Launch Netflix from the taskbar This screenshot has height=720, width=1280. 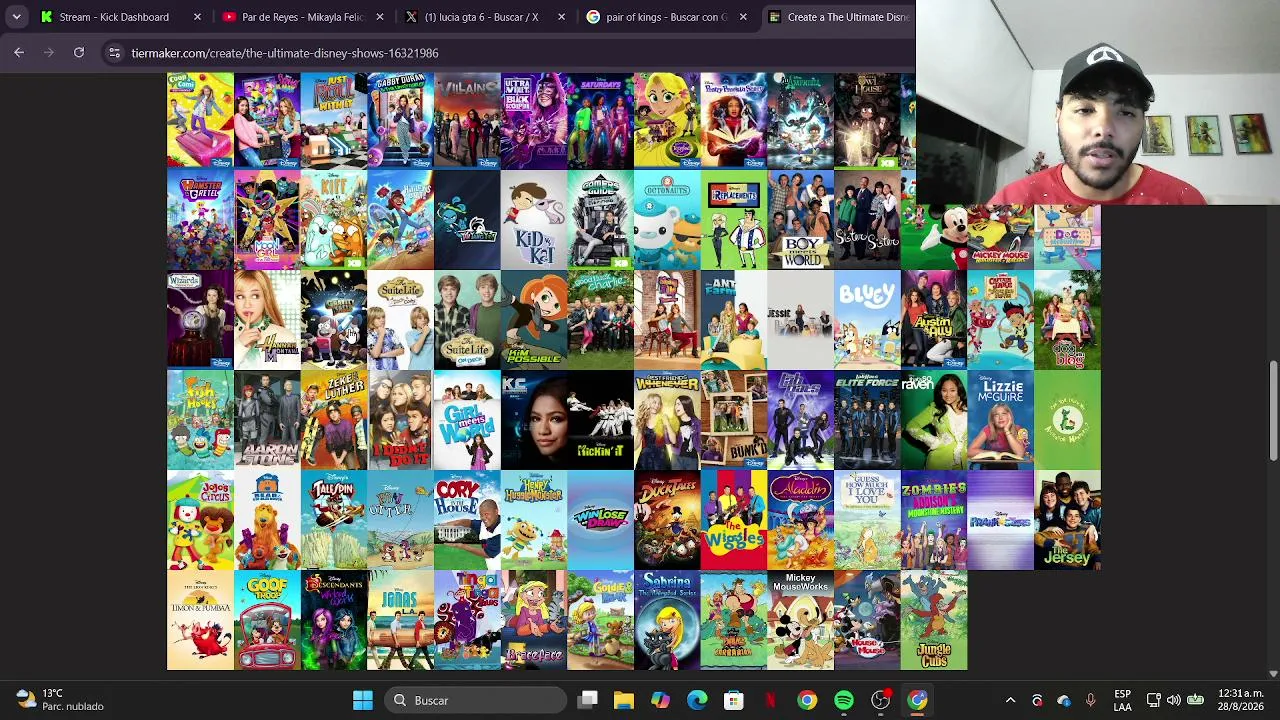tap(770, 700)
